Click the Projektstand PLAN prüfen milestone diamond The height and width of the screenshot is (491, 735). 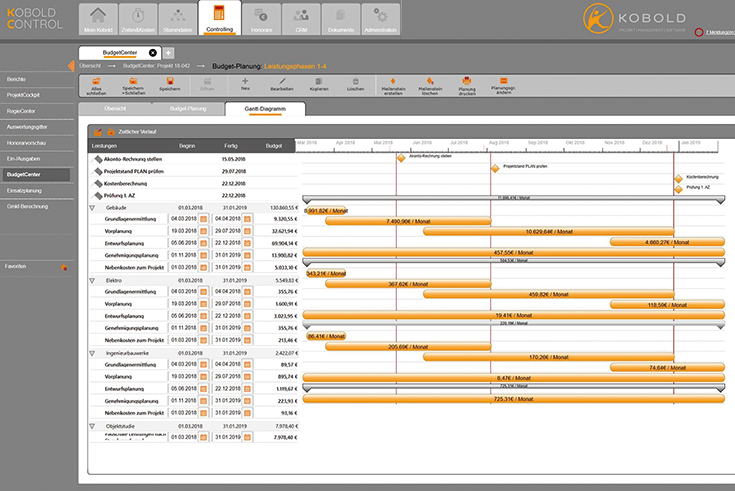pyautogui.click(x=494, y=167)
